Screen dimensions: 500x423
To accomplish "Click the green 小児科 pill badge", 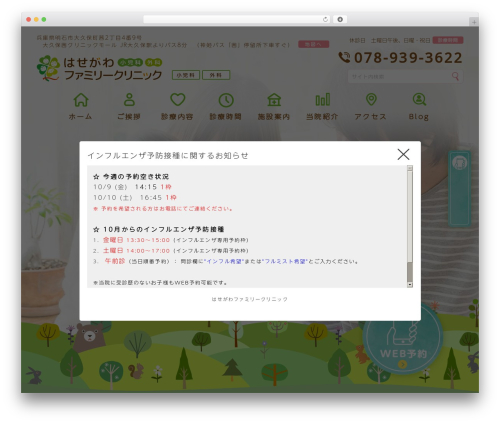I will [x=130, y=62].
